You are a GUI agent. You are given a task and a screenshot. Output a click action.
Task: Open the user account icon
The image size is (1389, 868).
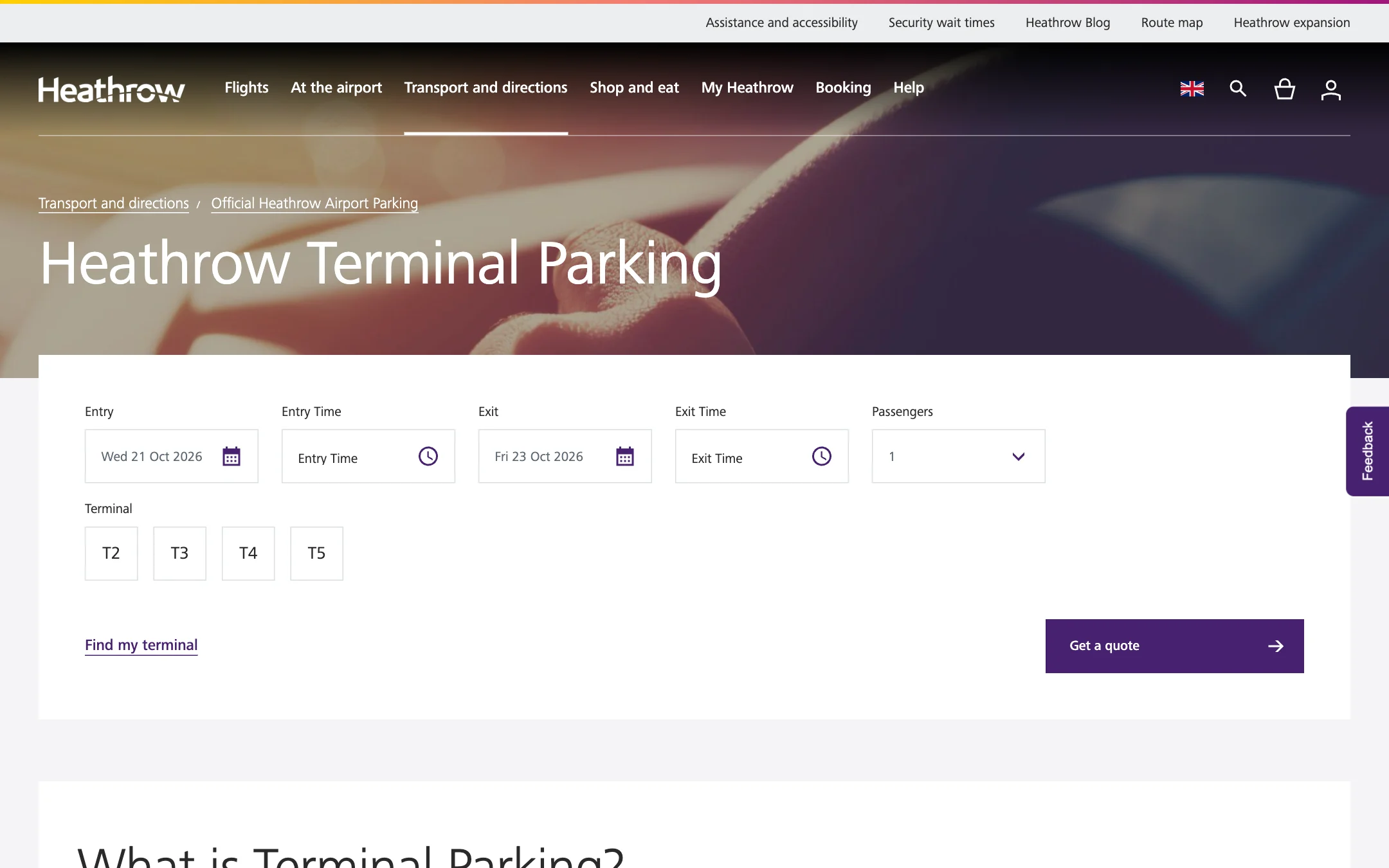pos(1330,89)
